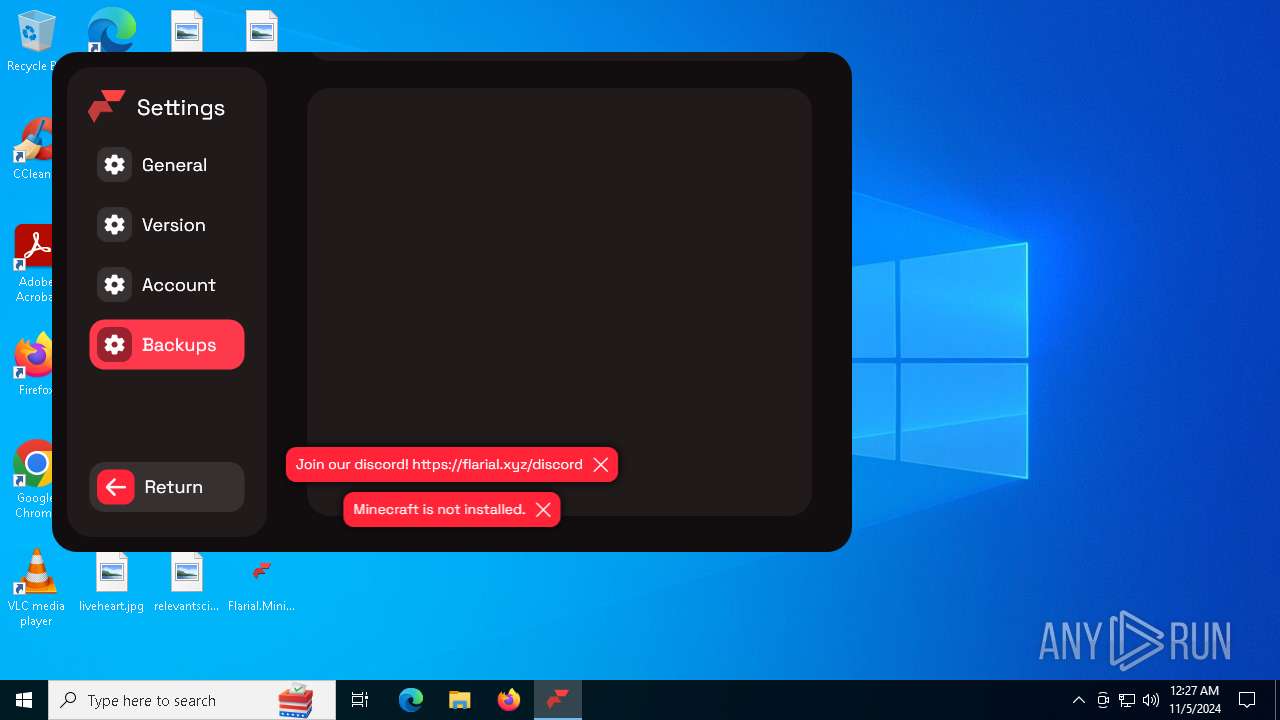Open File Explorer from the taskbar
Image resolution: width=1280 pixels, height=720 pixels.
click(459, 700)
